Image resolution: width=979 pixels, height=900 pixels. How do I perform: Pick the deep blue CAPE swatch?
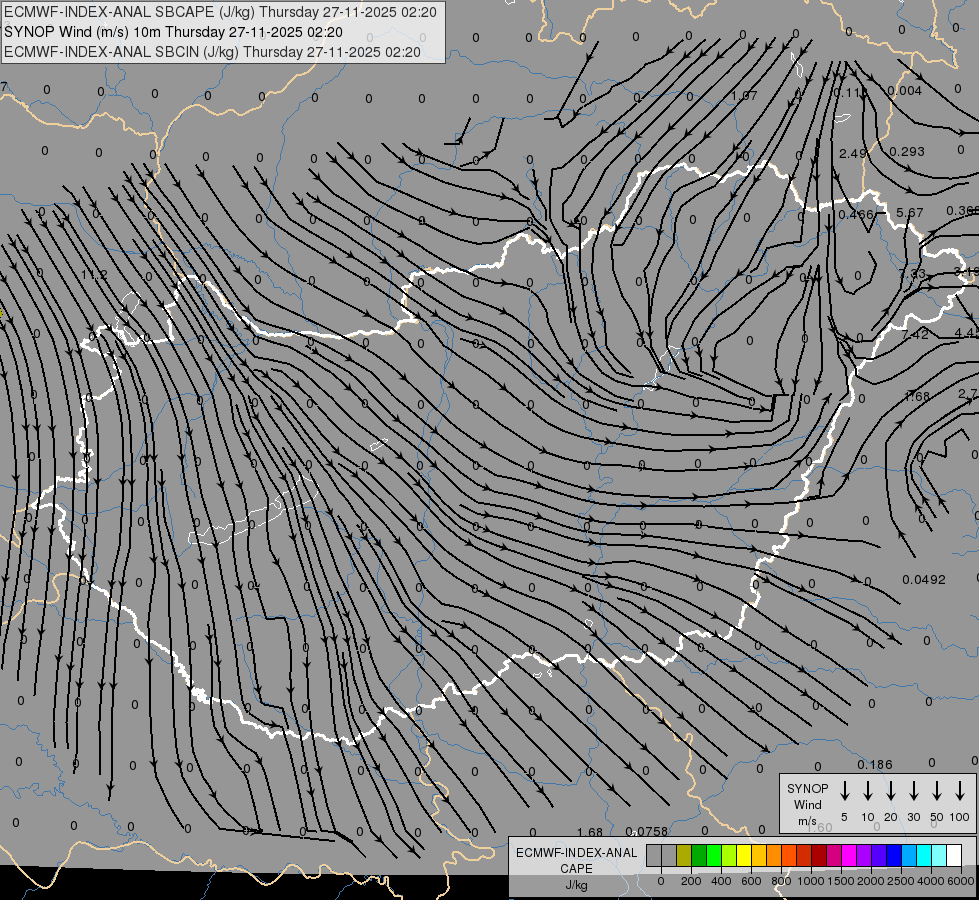pyautogui.click(x=895, y=855)
